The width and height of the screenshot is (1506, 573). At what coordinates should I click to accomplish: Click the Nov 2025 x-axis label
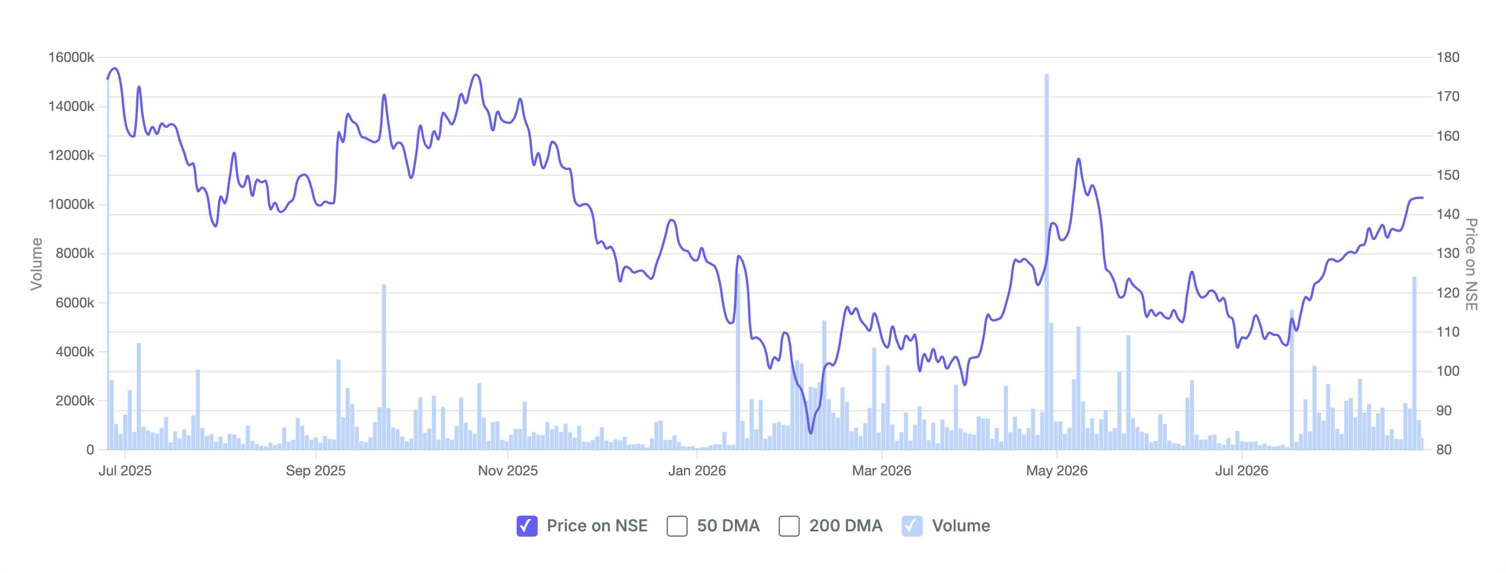(x=508, y=470)
